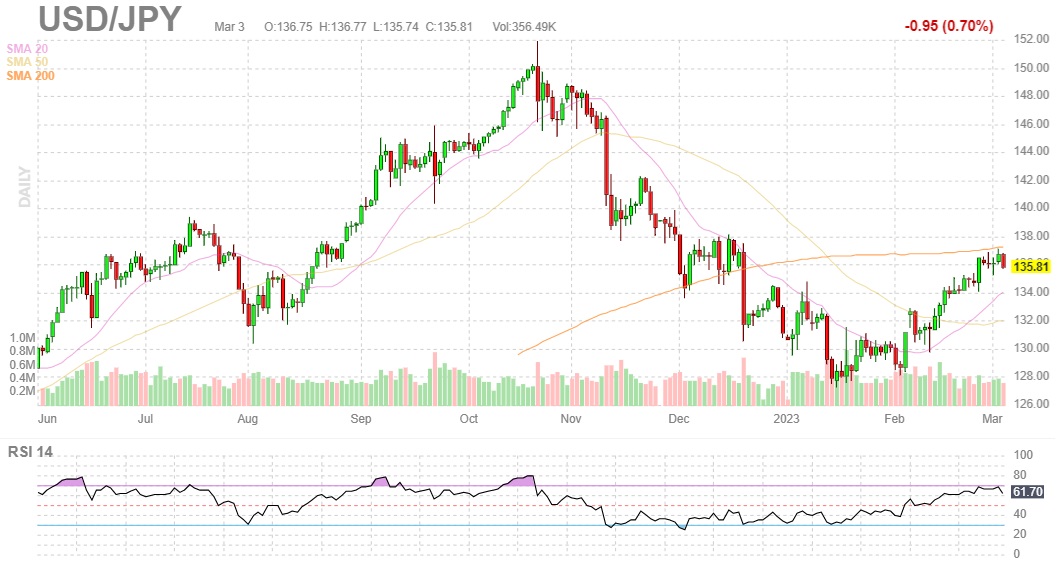1058x561 pixels.
Task: Click the 128.00 price axis label
Action: [1032, 376]
